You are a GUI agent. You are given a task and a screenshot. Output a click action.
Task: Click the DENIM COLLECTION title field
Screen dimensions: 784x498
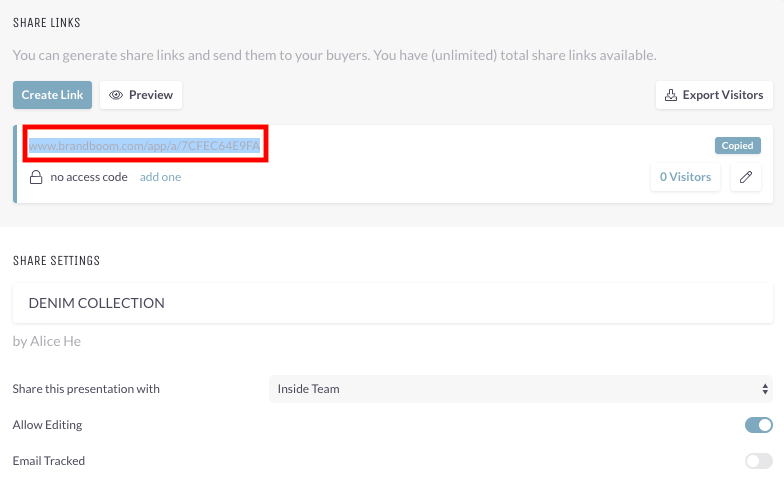pyautogui.click(x=392, y=303)
